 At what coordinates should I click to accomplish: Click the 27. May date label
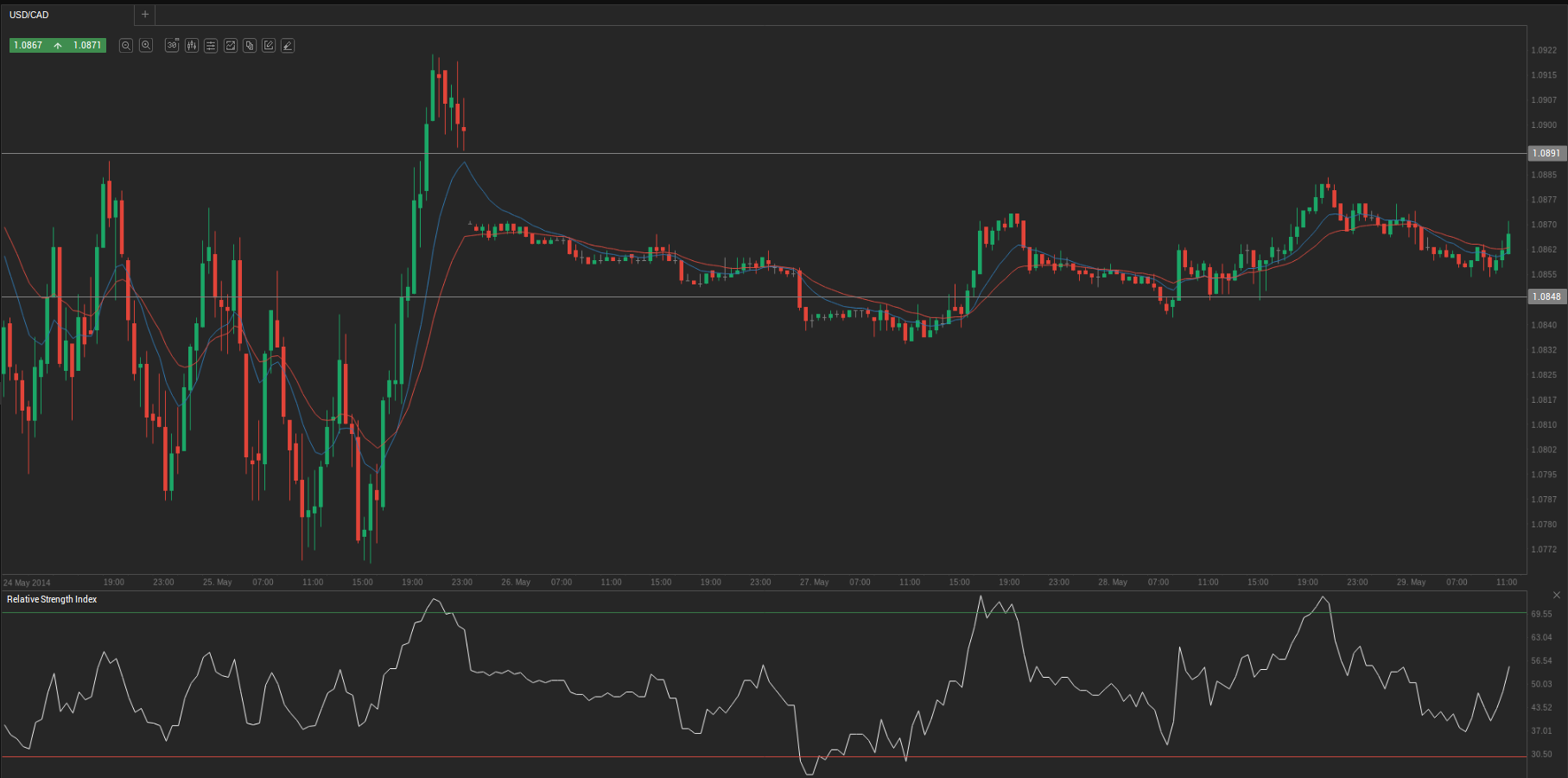coord(814,583)
